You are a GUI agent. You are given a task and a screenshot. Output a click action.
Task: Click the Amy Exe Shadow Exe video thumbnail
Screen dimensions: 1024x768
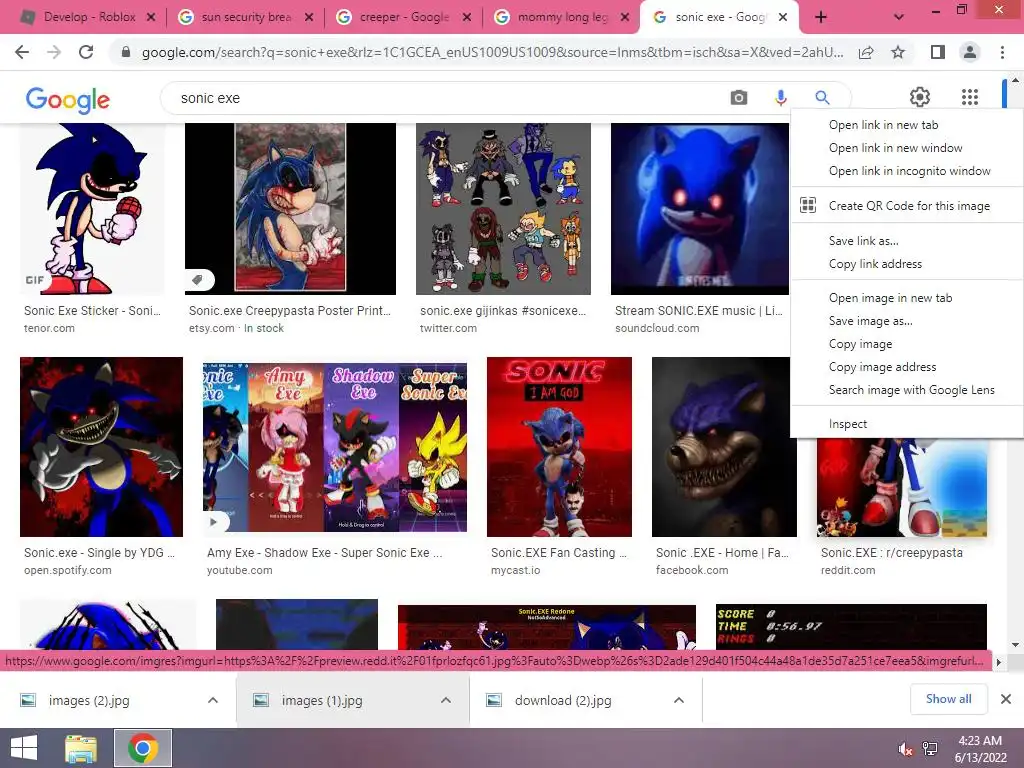pyautogui.click(x=334, y=447)
